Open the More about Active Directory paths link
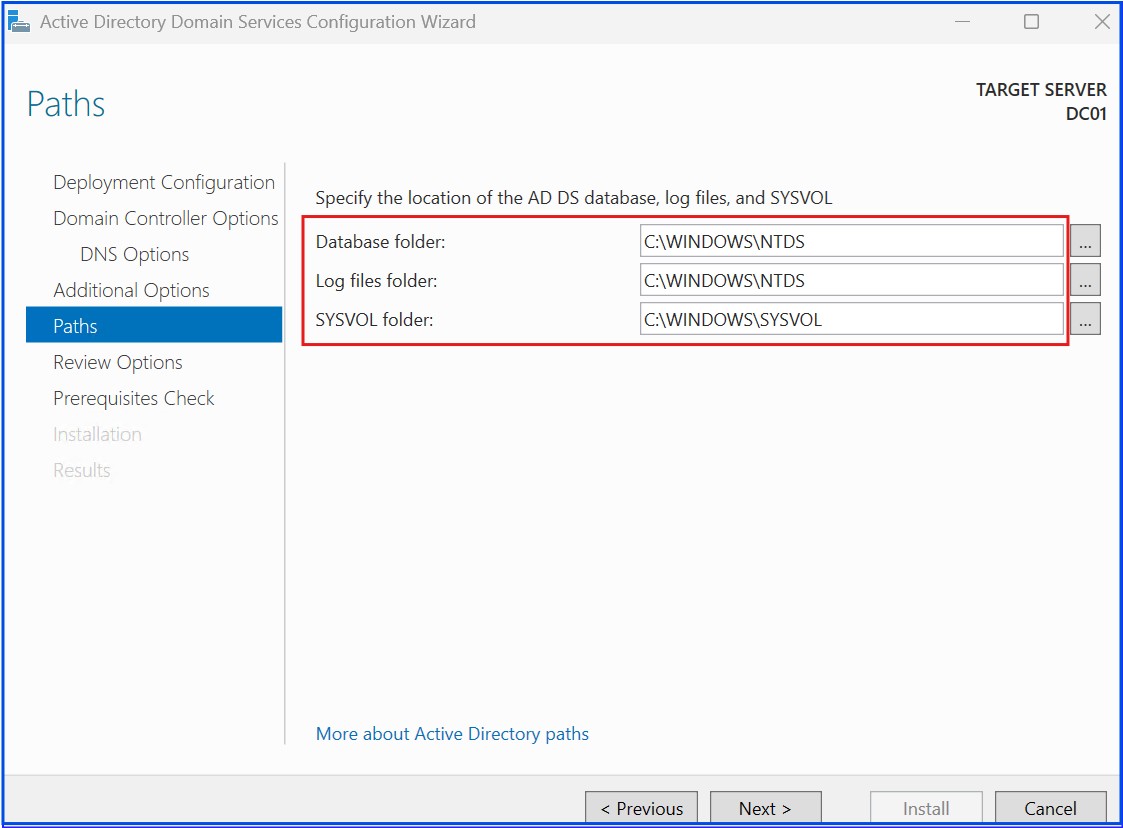Image resolution: width=1123 pixels, height=828 pixels. (x=452, y=733)
